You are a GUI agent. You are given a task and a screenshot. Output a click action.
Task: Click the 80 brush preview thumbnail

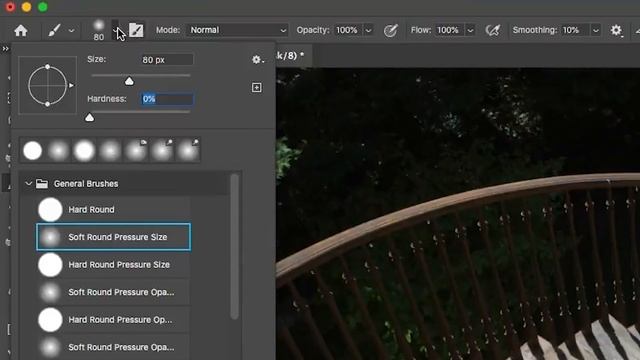(x=98, y=30)
